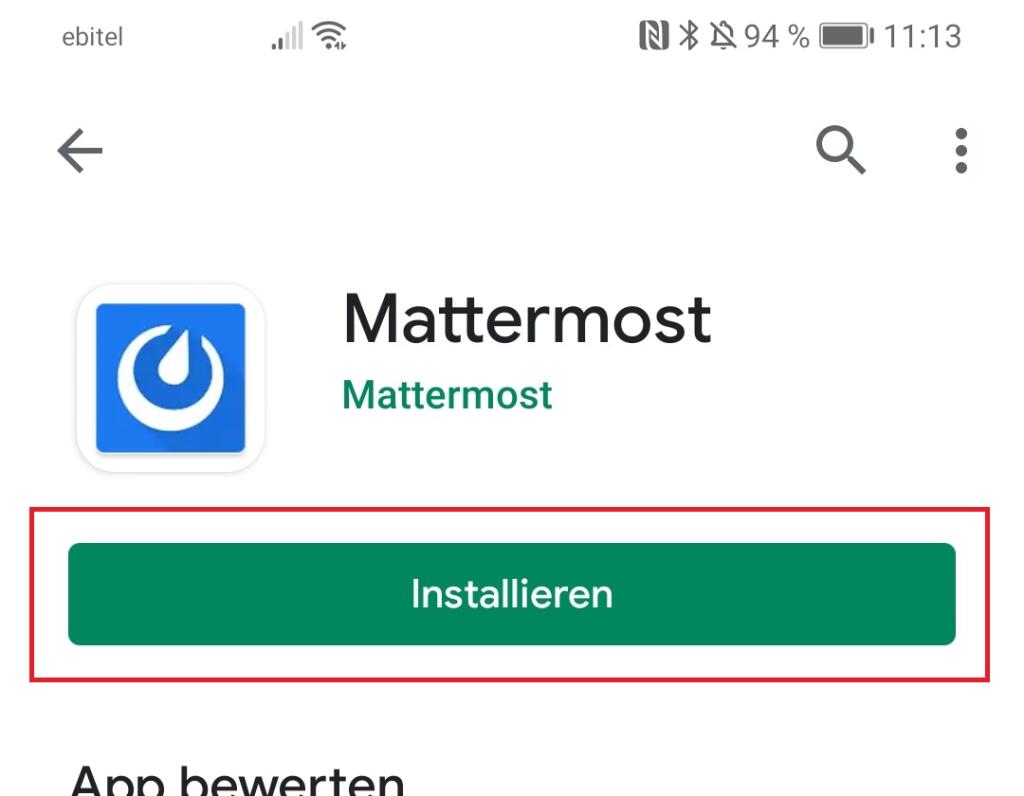Click the green Installieren button
The image size is (1024, 796).
pyautogui.click(x=511, y=594)
